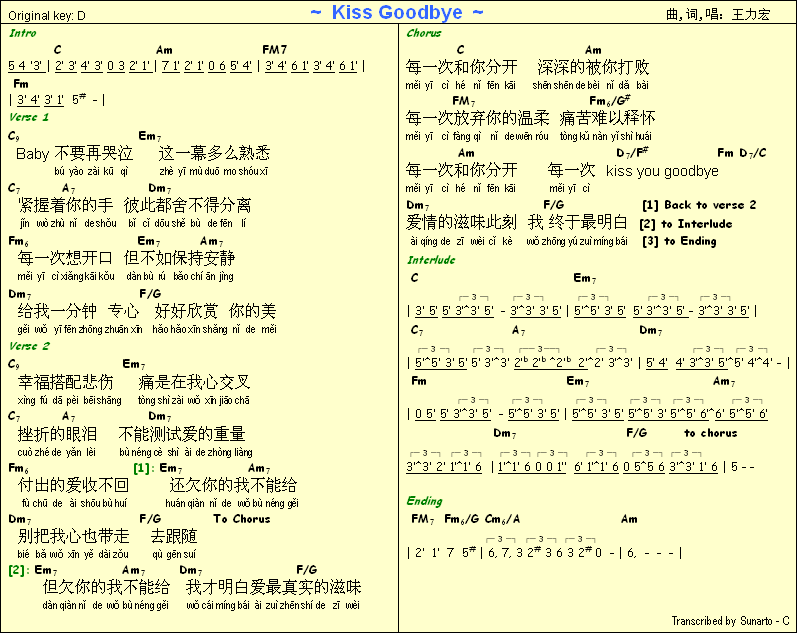Image resolution: width=798 pixels, height=633 pixels.
Task: Click the 'To Chorus' note in Verse 2
Action: click(242, 519)
